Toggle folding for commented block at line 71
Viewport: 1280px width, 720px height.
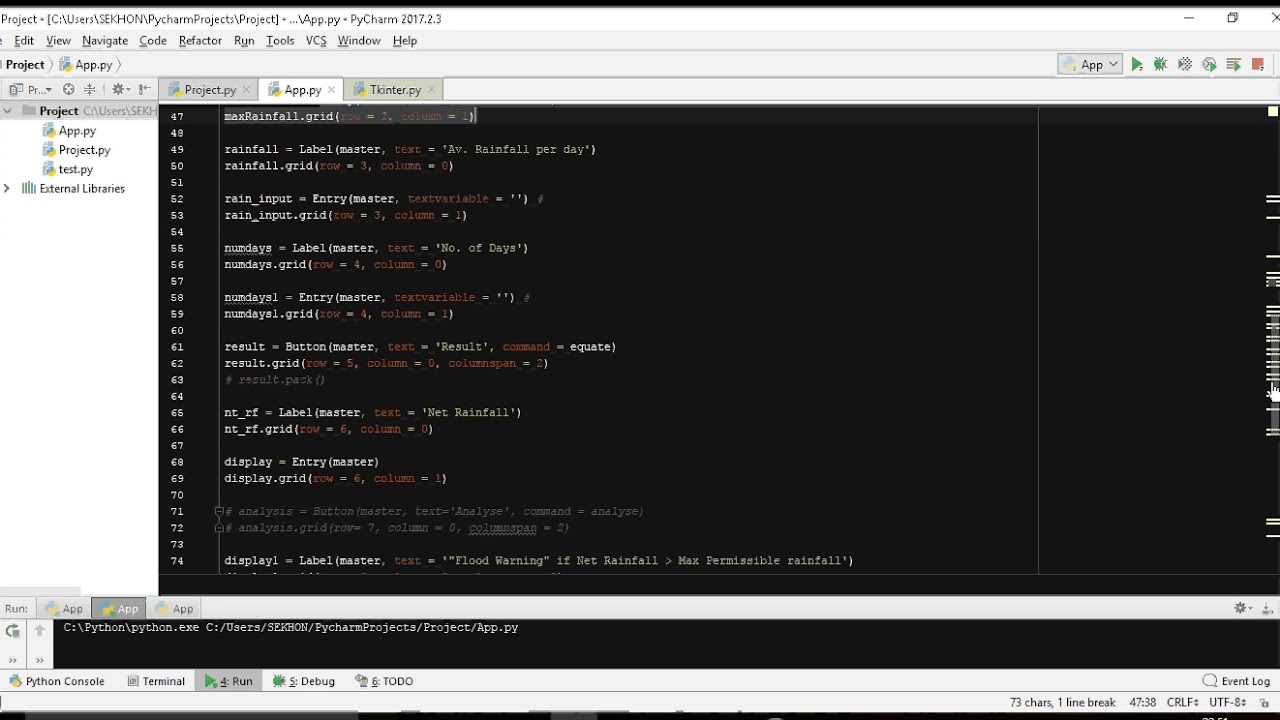[218, 511]
